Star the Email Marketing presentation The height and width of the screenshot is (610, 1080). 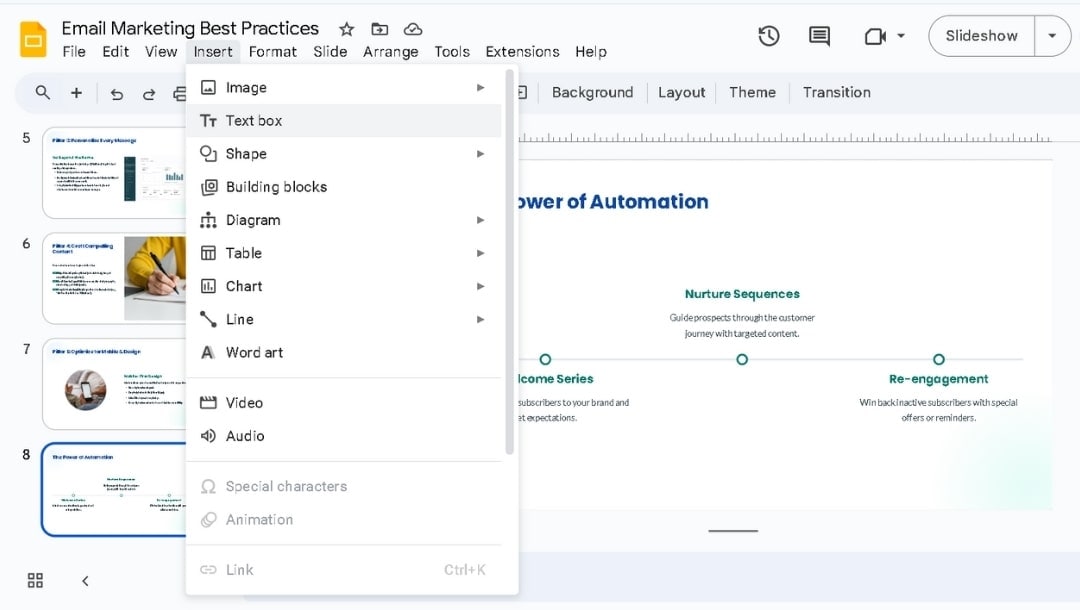[346, 29]
